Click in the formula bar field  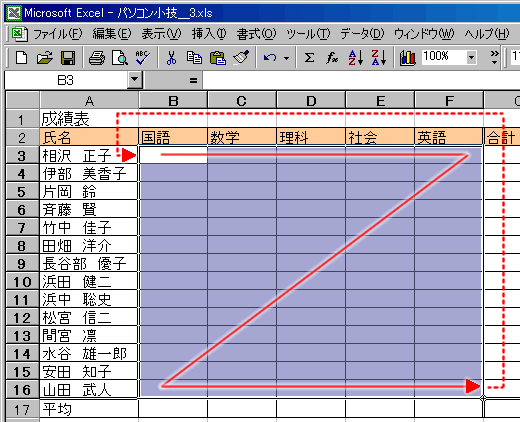coord(361,80)
